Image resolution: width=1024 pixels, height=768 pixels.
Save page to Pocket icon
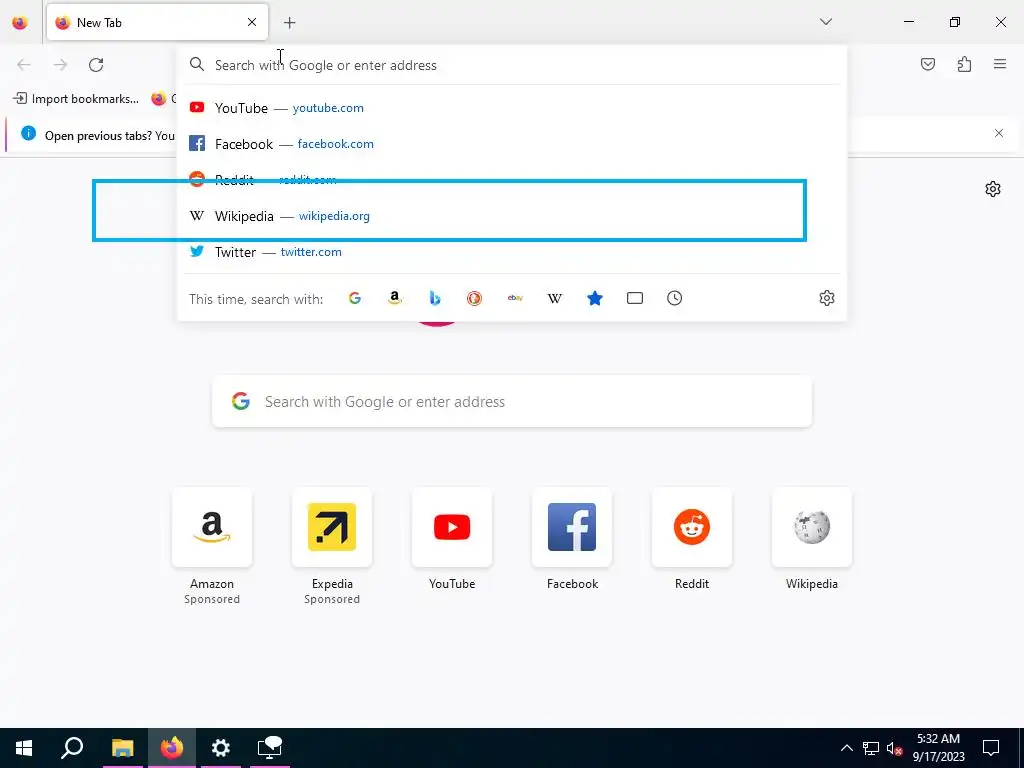pos(927,64)
